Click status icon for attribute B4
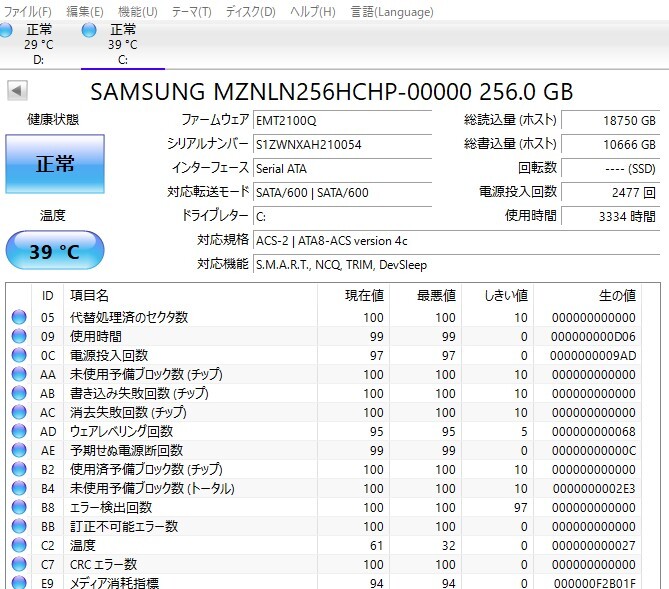 coord(19,488)
